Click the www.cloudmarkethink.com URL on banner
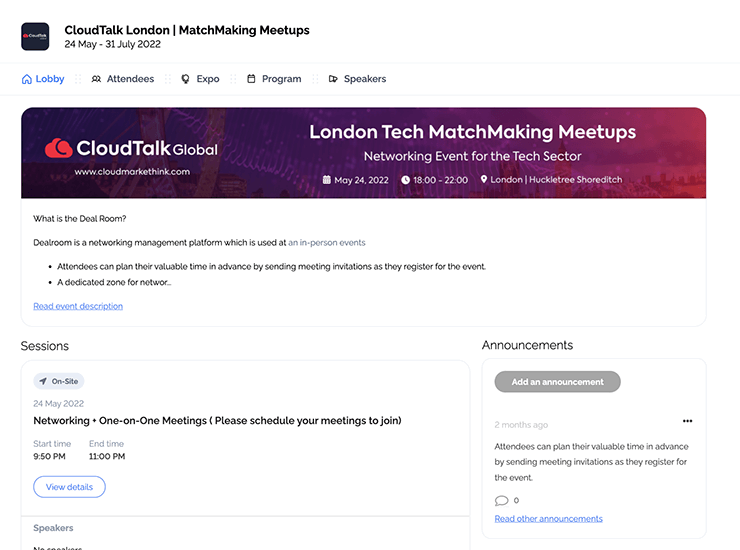The width and height of the screenshot is (740, 550). point(132,172)
